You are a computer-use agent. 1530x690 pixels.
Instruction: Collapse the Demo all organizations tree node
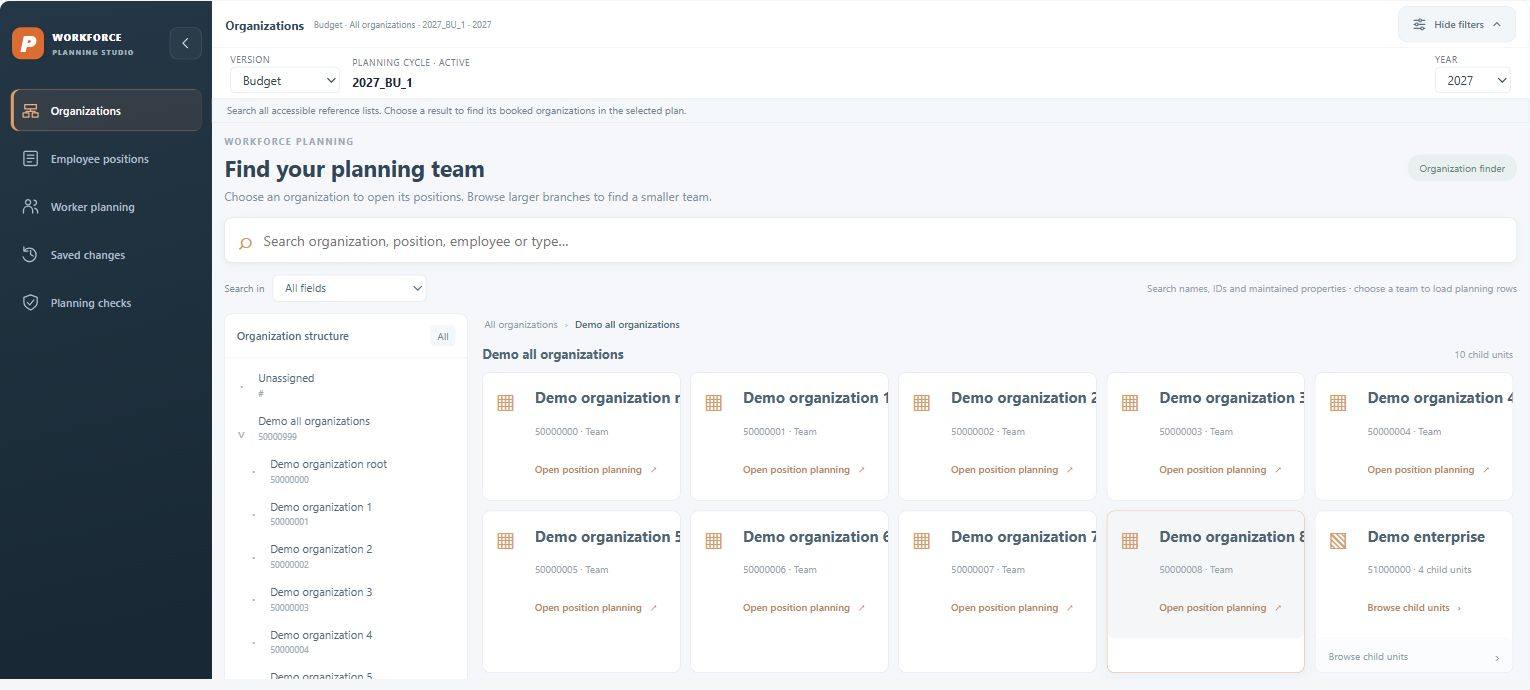coord(241,436)
